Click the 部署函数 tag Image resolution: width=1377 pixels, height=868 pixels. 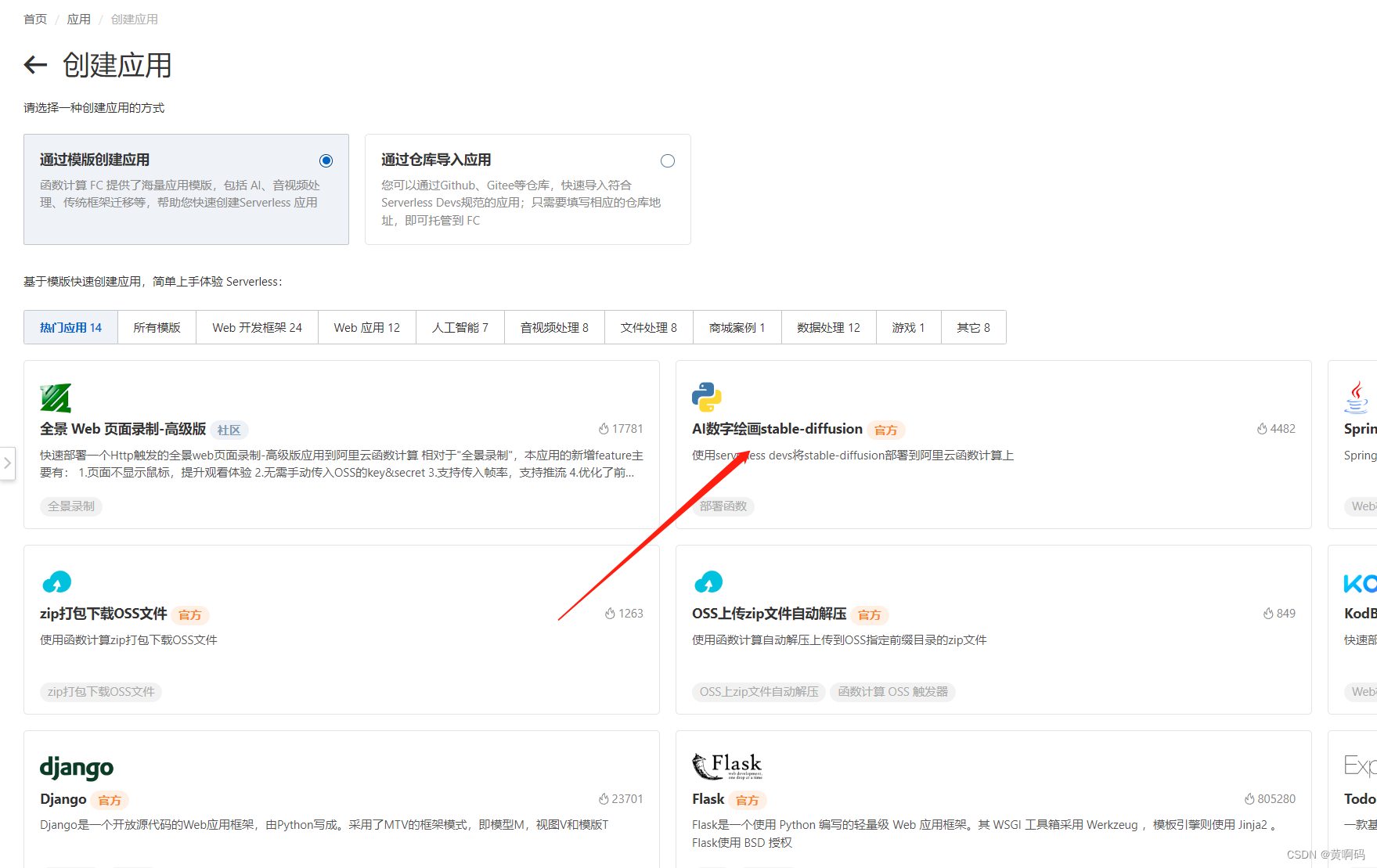723,506
